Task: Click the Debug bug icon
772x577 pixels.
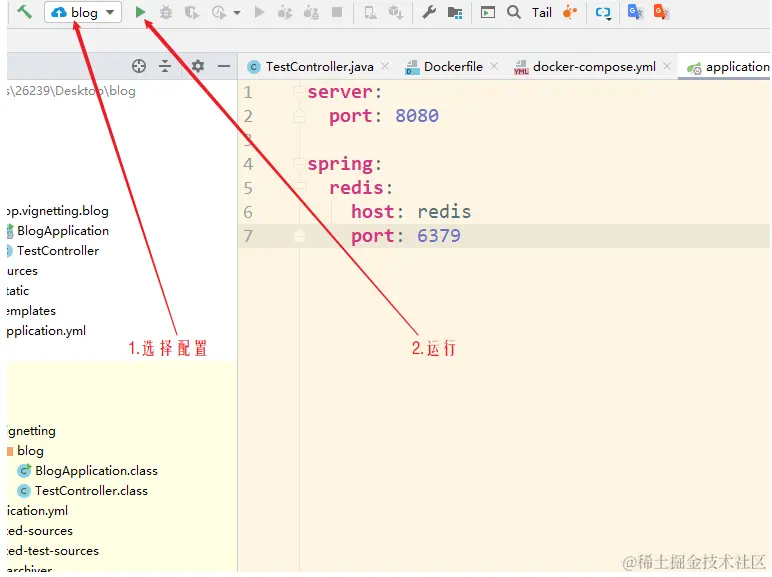Action: coord(166,12)
